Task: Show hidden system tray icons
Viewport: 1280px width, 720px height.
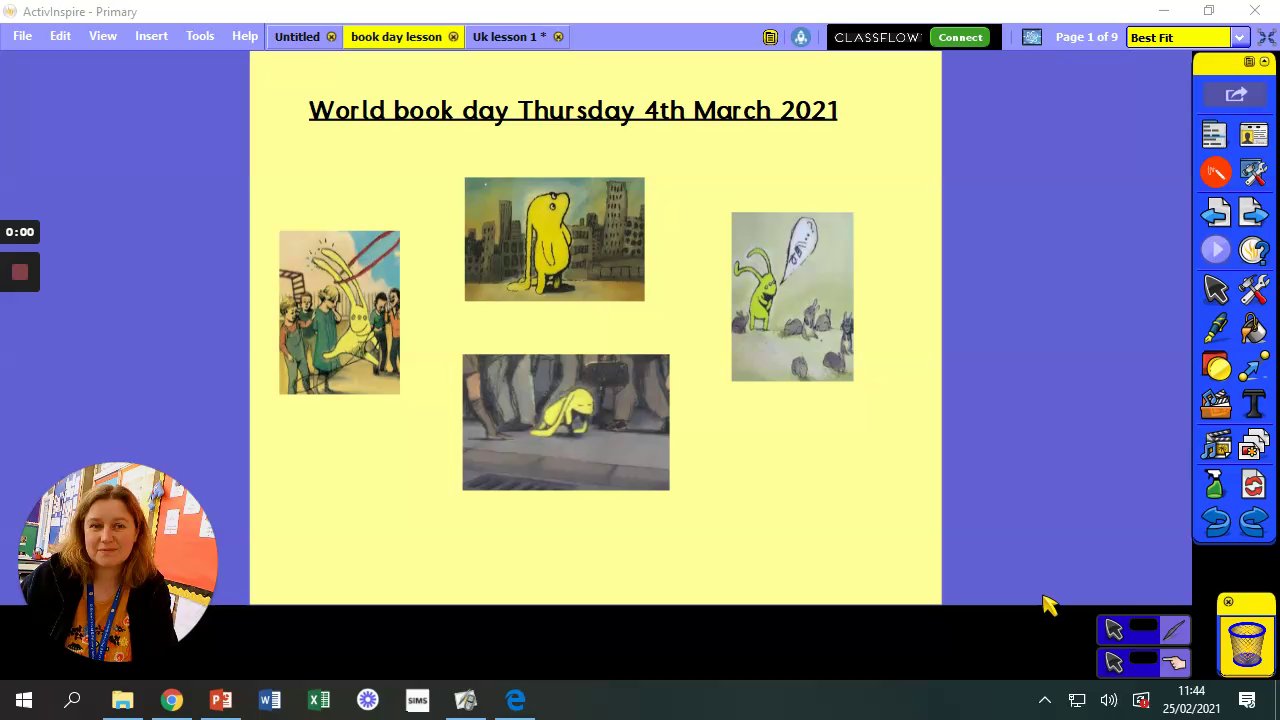Action: pyautogui.click(x=1045, y=700)
